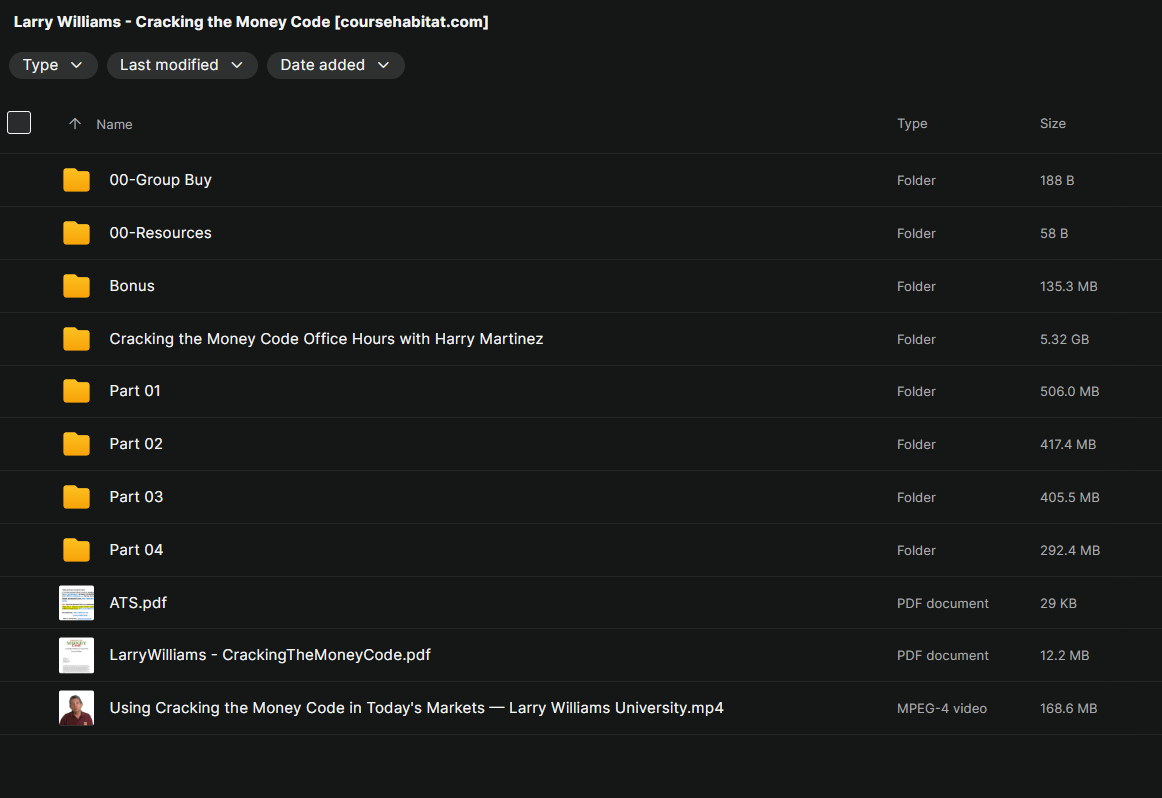Image resolution: width=1162 pixels, height=798 pixels.
Task: Open the Last modified filter dropdown
Action: (x=181, y=65)
